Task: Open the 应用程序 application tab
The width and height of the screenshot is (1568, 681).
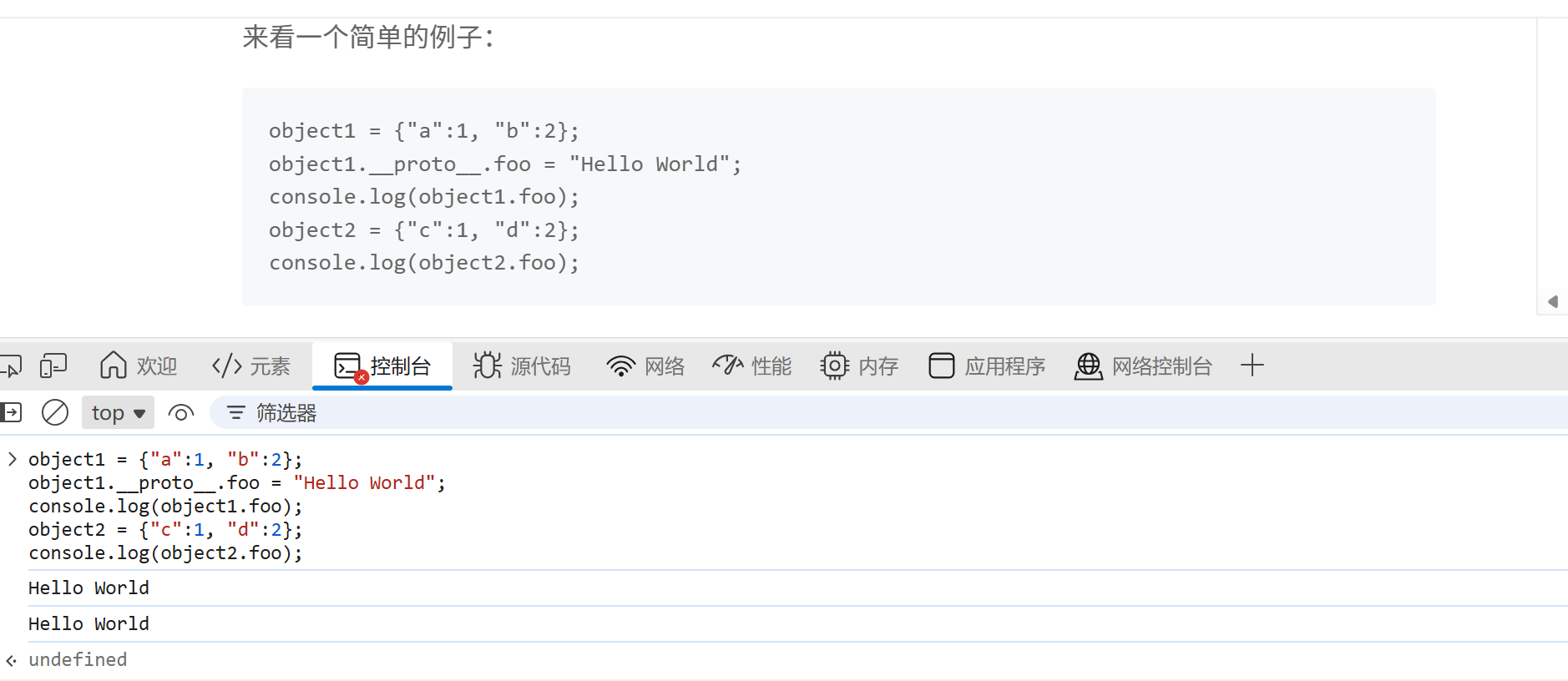Action: (x=987, y=366)
